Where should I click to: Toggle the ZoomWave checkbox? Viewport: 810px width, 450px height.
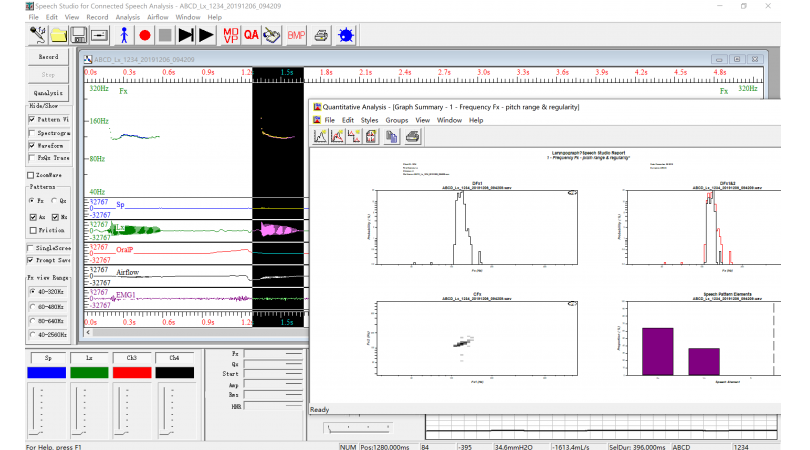pyautogui.click(x=31, y=174)
